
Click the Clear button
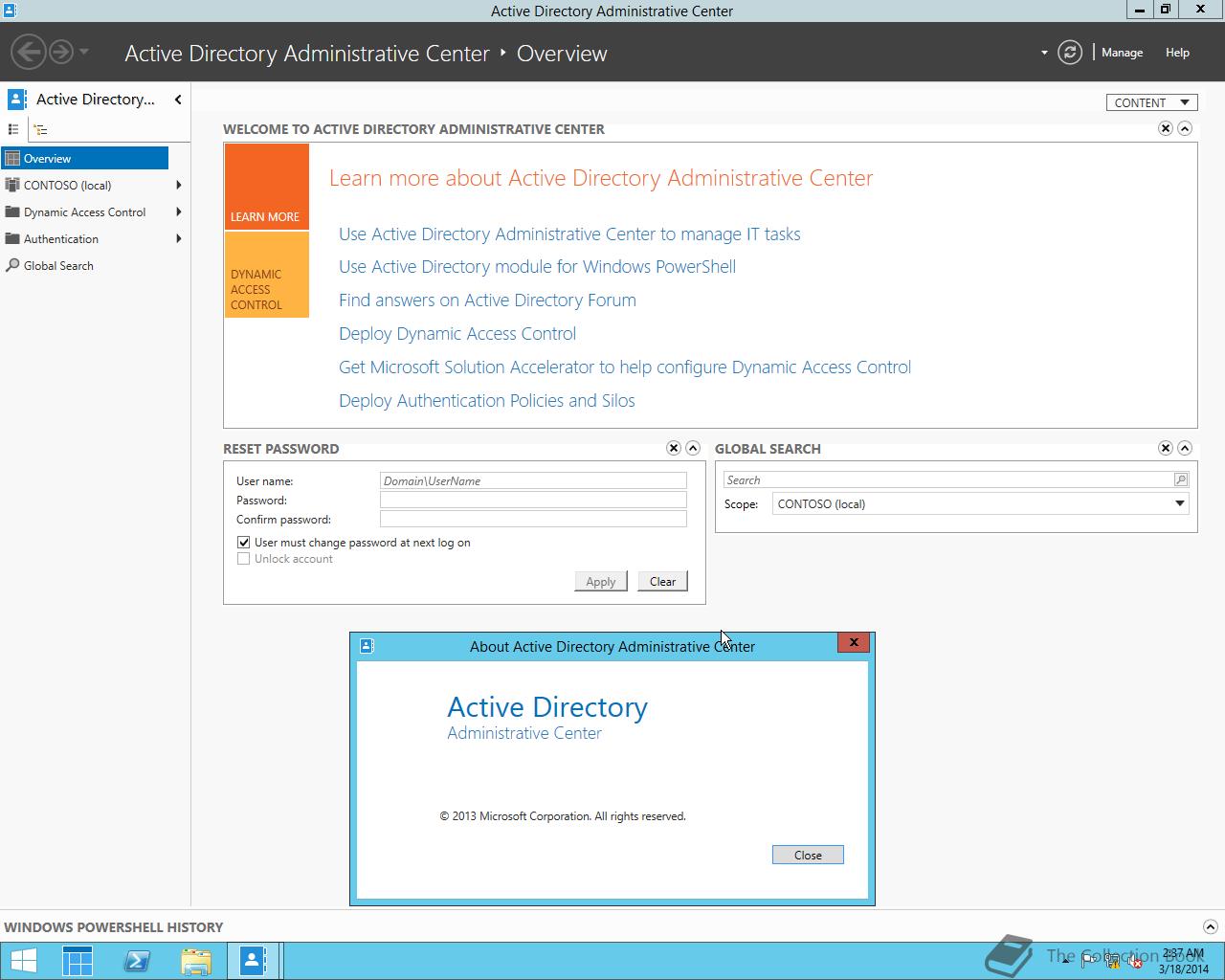coord(662,581)
